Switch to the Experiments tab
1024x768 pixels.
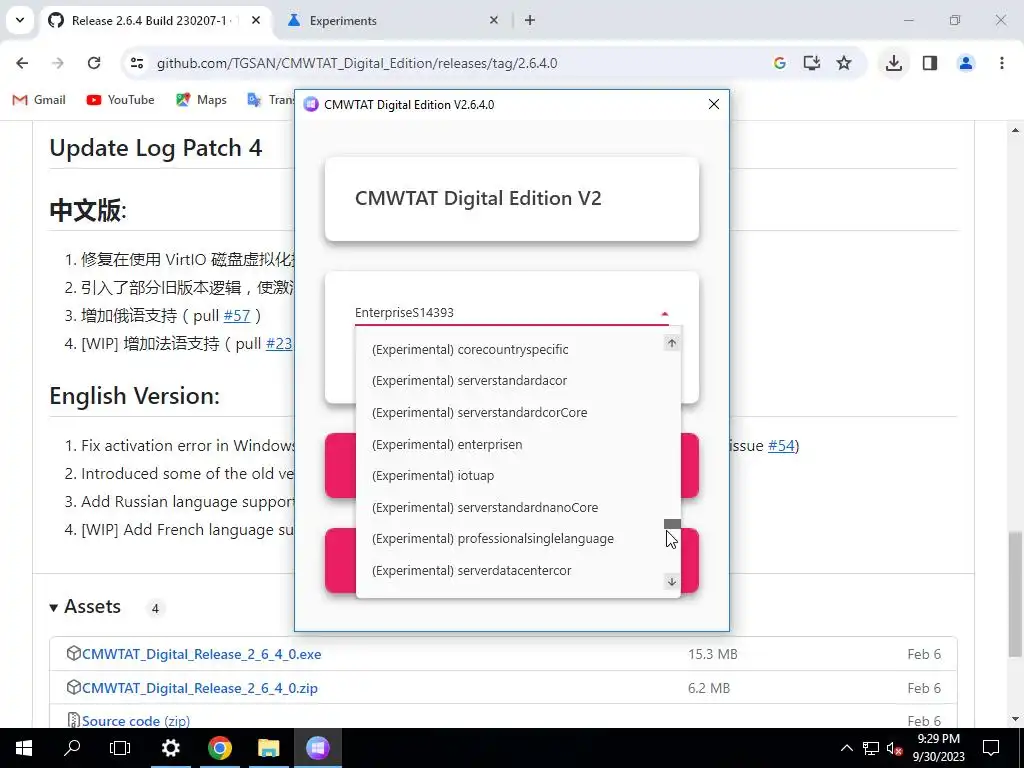point(392,21)
